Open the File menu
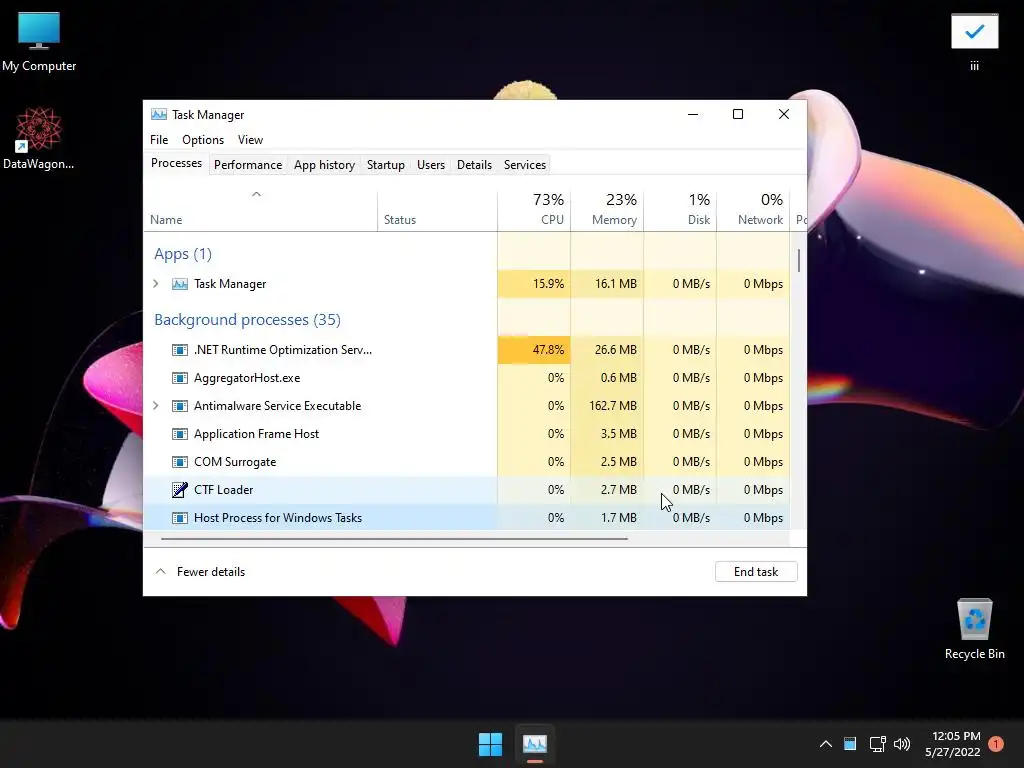 [x=159, y=140]
